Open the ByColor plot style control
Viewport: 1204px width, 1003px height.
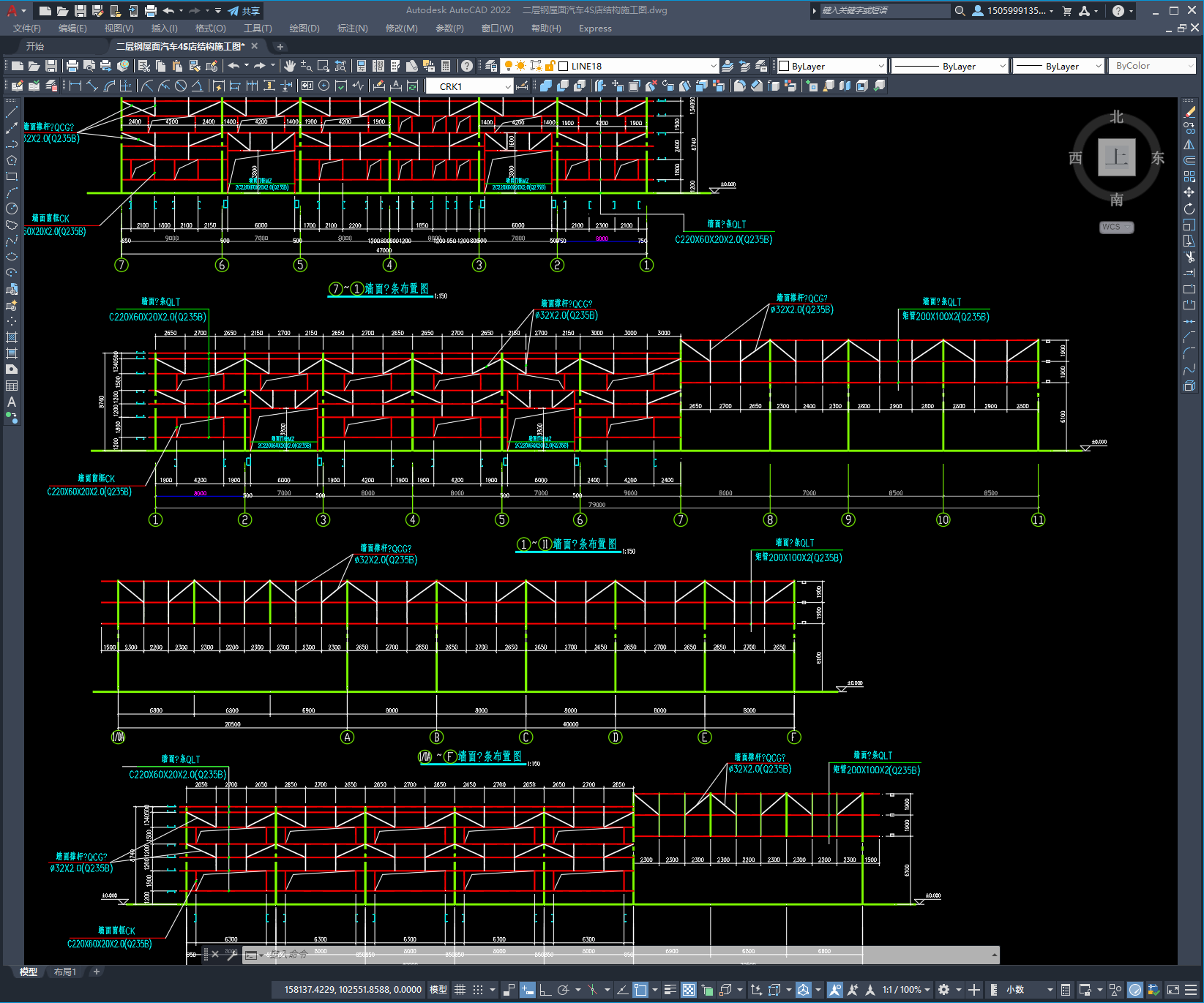point(1153,66)
